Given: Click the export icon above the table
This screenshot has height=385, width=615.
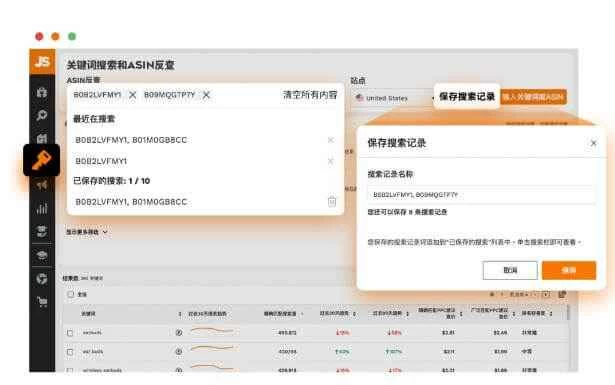Looking at the screenshot, I should point(562,294).
